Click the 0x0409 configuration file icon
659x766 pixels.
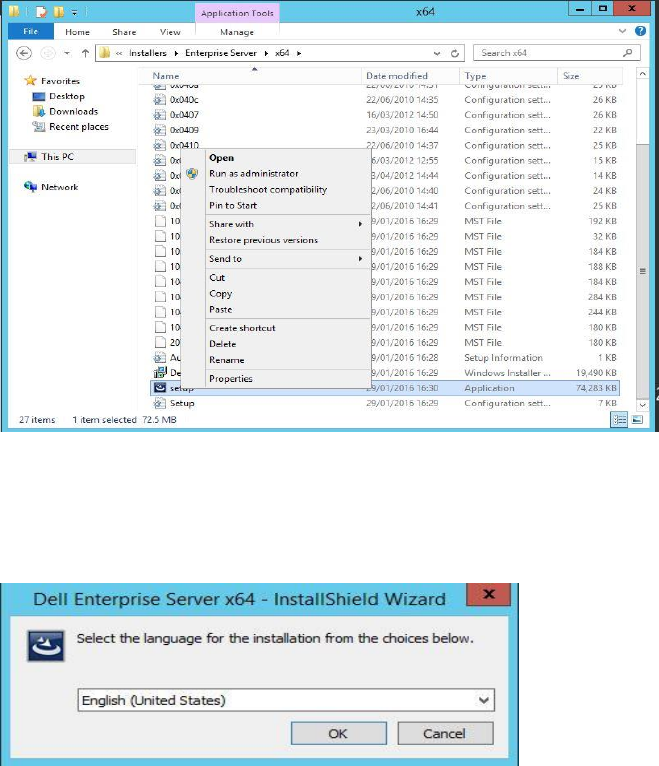click(x=159, y=130)
